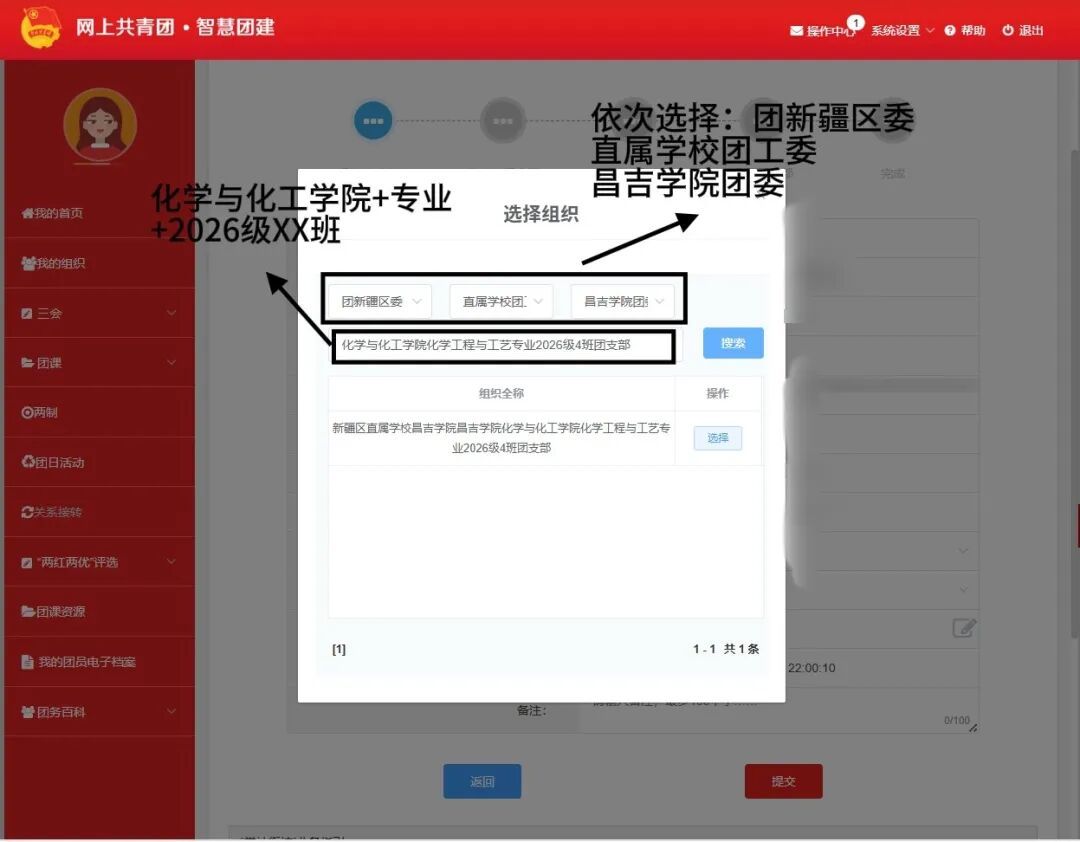Open the 昌吉学院团委 dropdown

click(x=623, y=301)
